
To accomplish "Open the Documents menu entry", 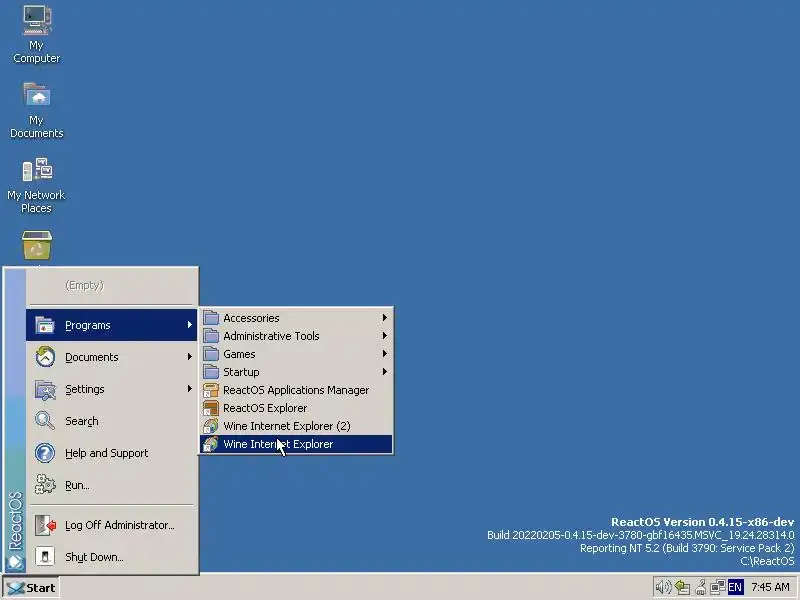I will click(111, 357).
